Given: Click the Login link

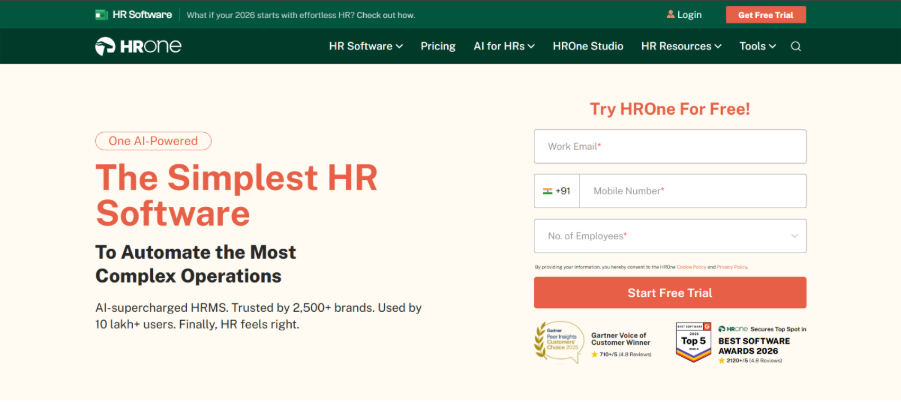Looking at the screenshot, I should 689,15.
